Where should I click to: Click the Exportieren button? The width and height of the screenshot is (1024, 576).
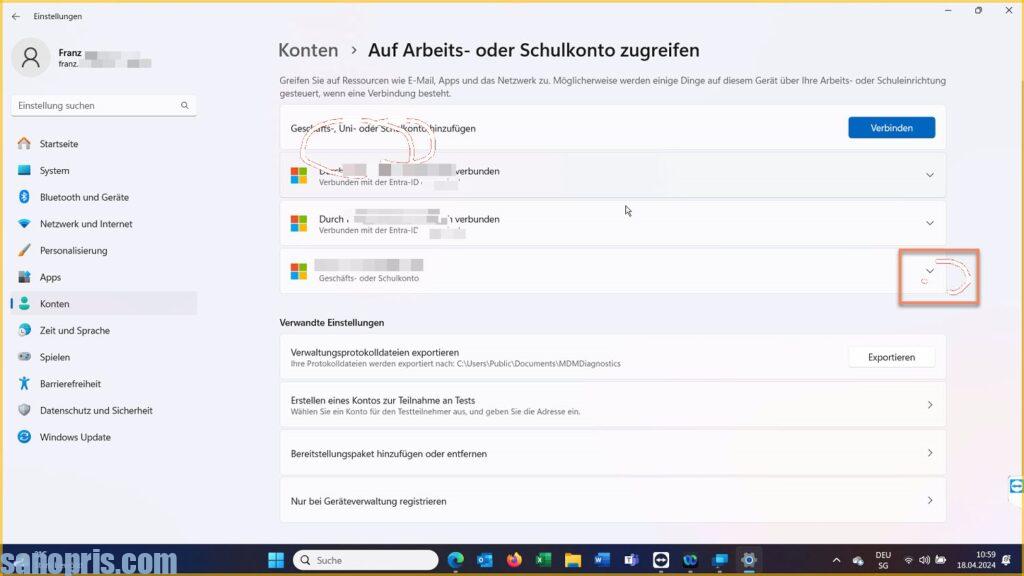pyautogui.click(x=891, y=357)
